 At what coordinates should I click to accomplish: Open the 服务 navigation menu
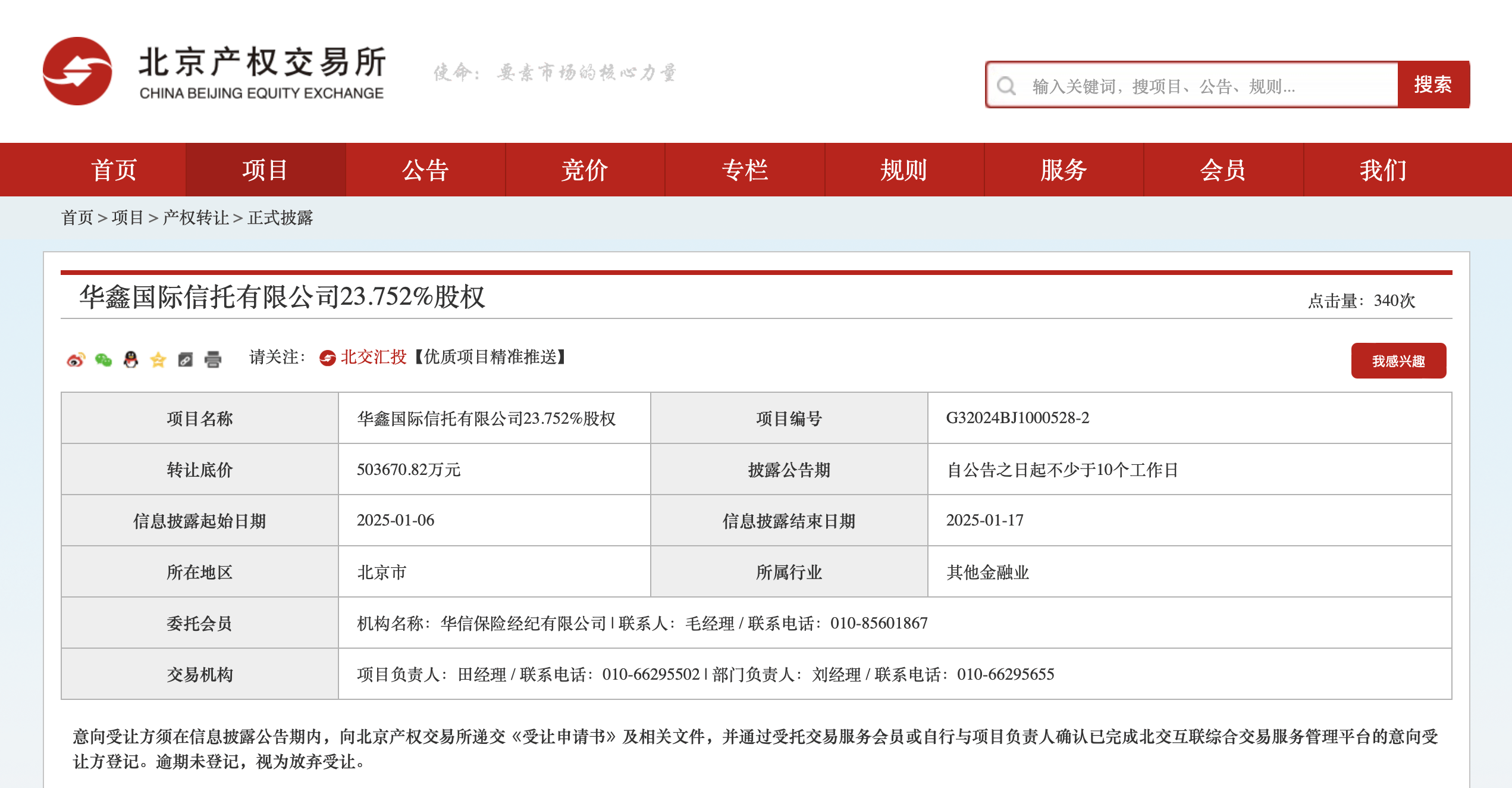pos(1064,170)
